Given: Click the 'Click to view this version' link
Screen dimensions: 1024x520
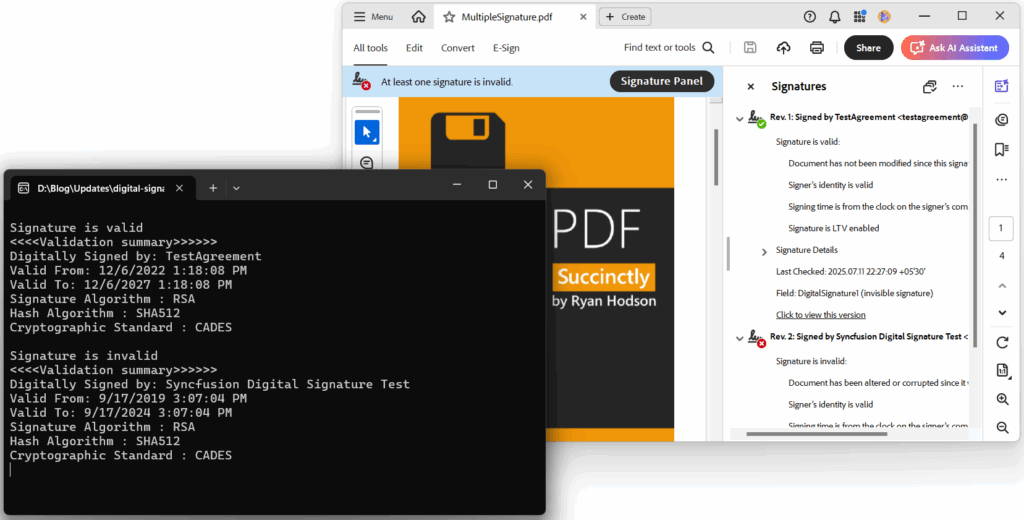Looking at the screenshot, I should [x=820, y=315].
